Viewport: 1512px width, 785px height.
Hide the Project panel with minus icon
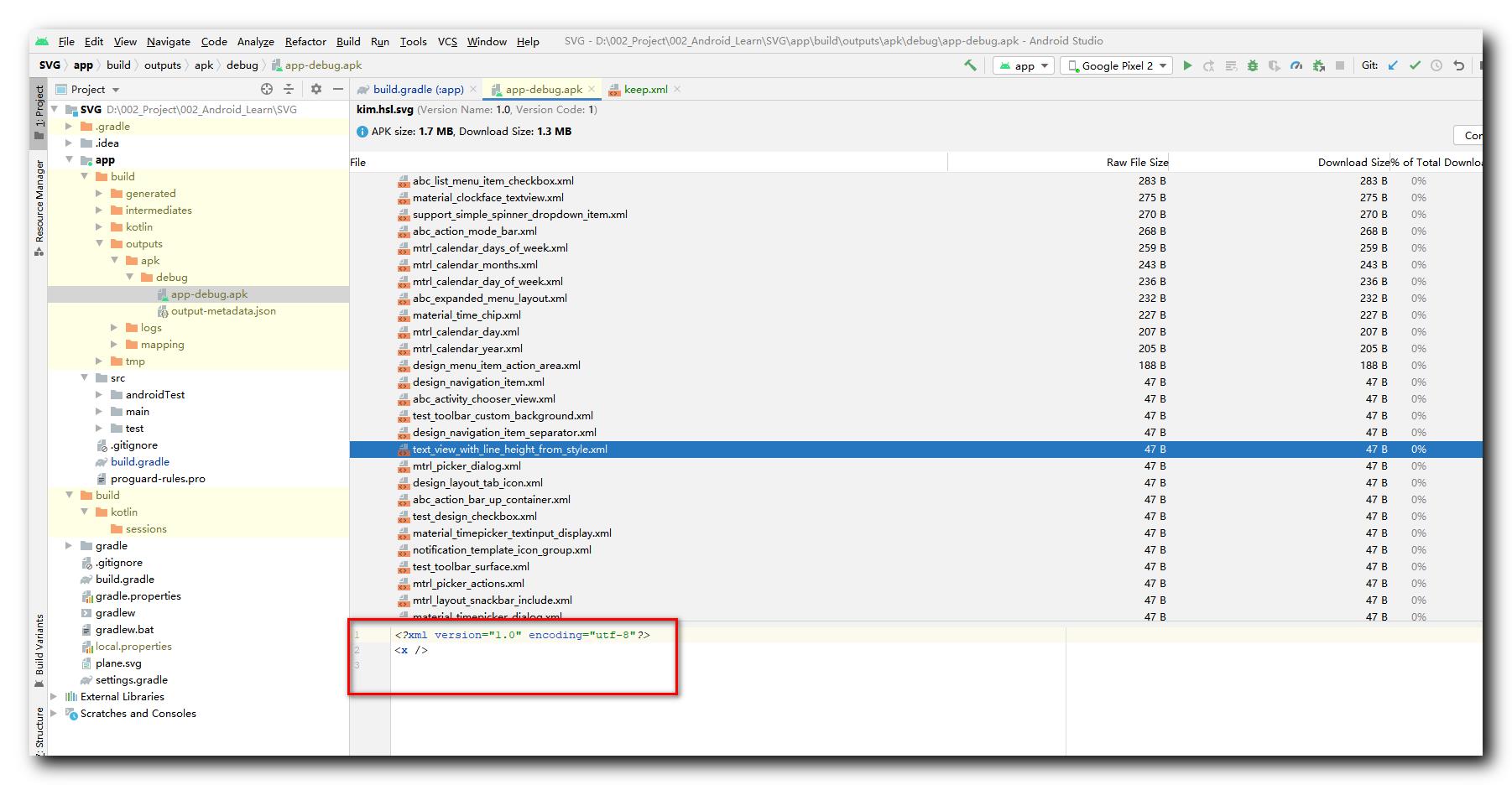click(338, 89)
